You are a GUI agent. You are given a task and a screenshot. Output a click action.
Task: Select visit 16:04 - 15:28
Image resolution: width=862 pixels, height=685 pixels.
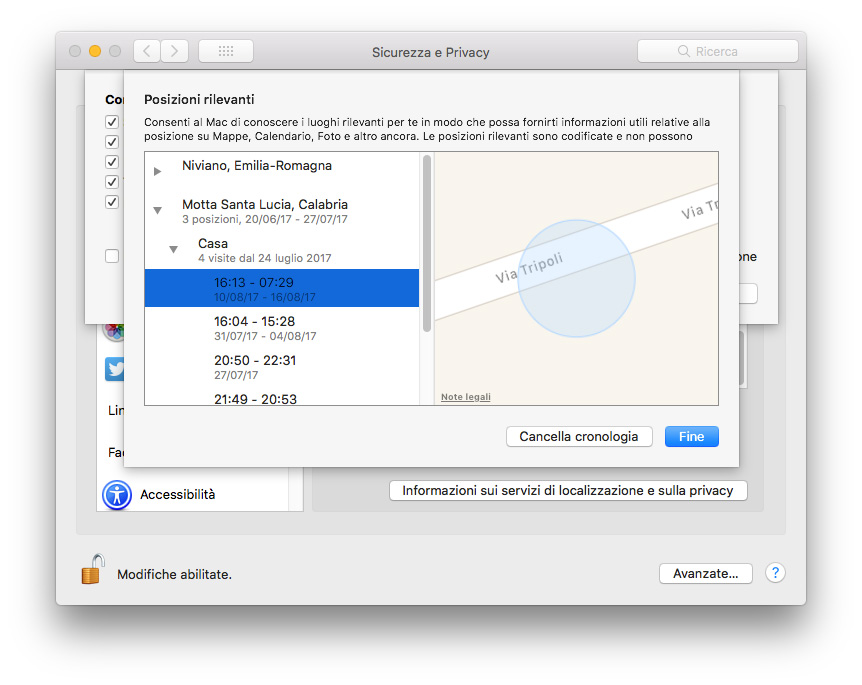point(282,328)
